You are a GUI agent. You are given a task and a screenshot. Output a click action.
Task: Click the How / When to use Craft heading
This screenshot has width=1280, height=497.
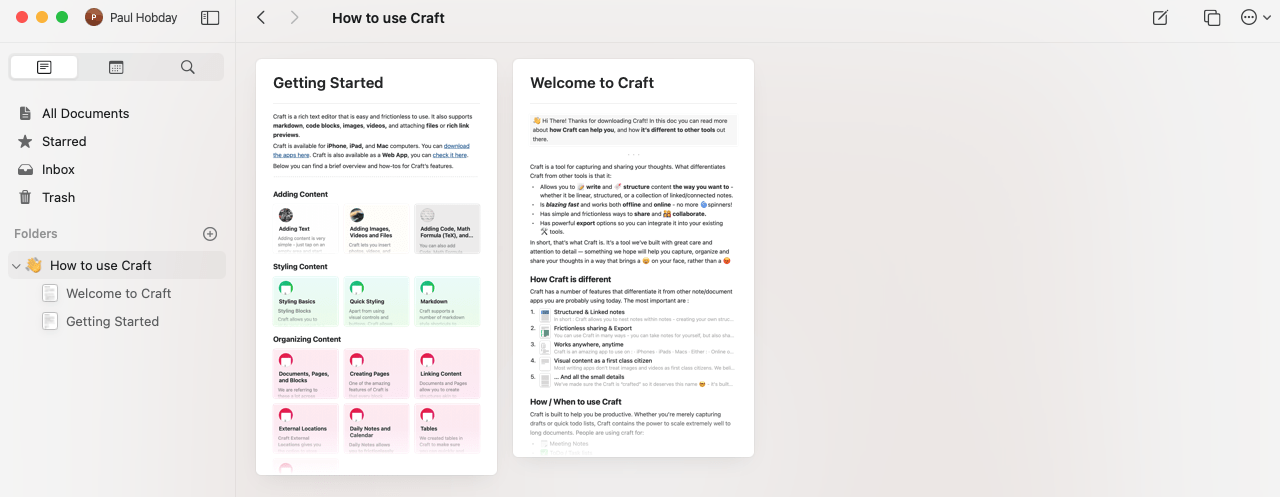tap(576, 402)
